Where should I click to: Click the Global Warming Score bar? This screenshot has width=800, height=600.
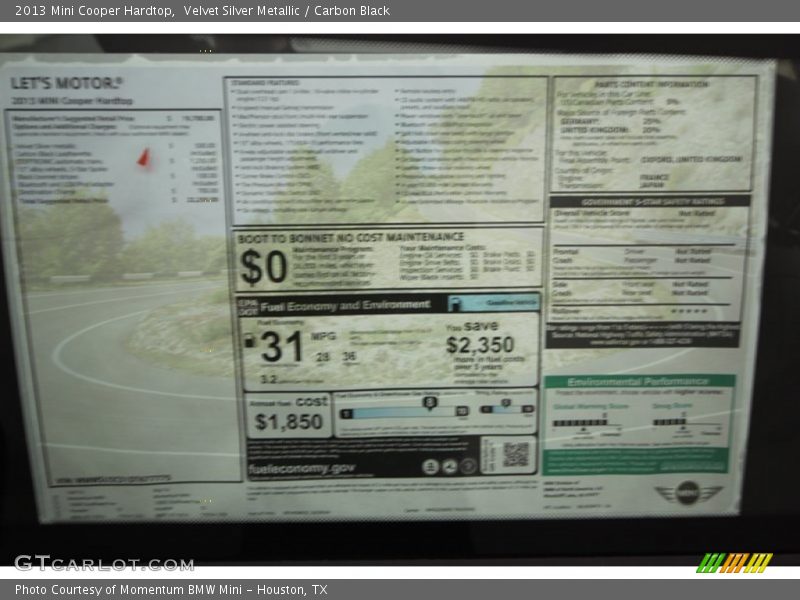[580, 422]
